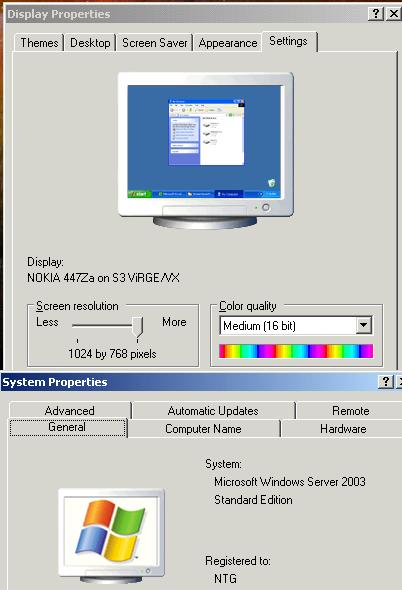The image size is (402, 590).
Task: Open the Desktop tab
Action: [x=90, y=43]
